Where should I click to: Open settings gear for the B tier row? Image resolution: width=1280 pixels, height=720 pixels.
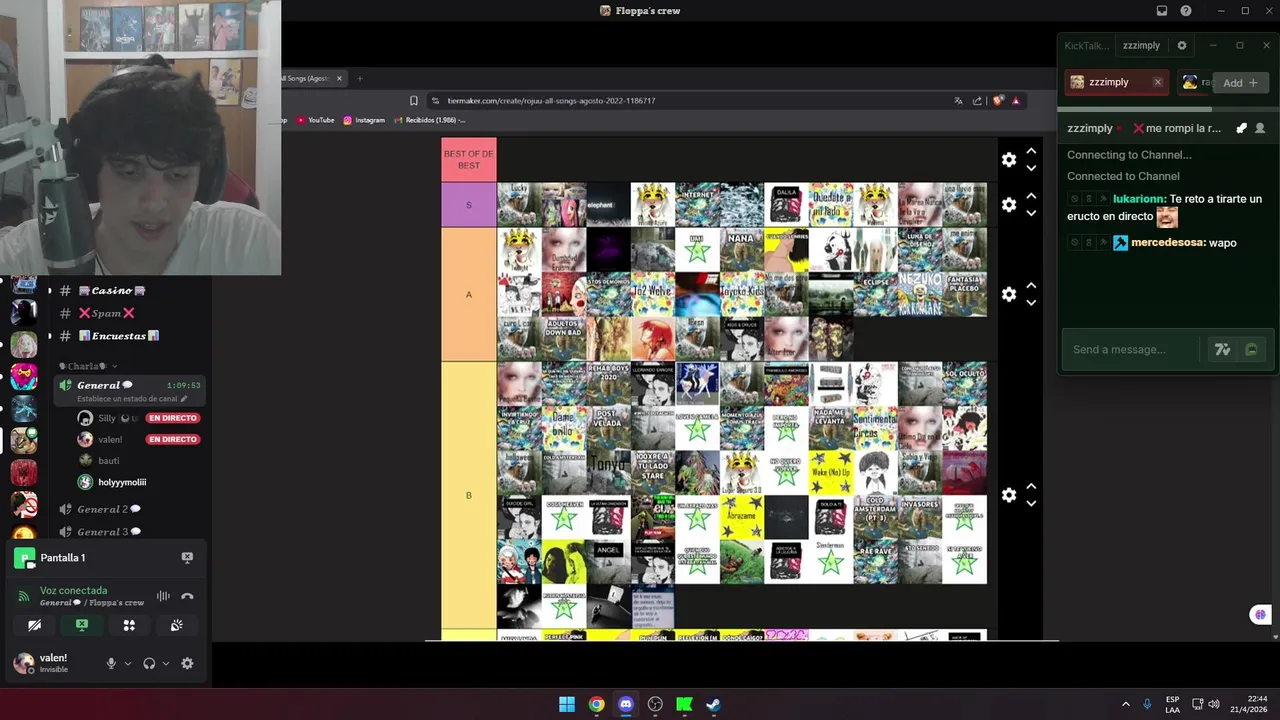click(x=1009, y=495)
